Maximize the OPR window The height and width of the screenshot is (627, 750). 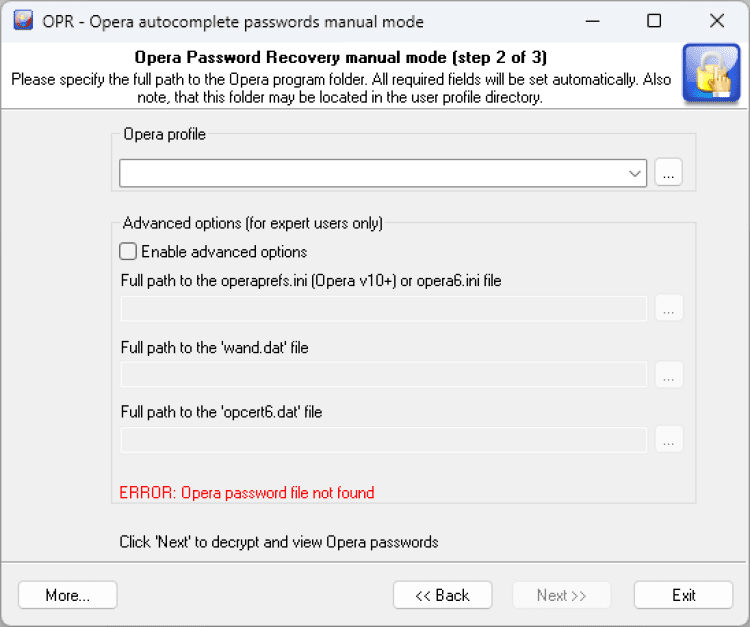(654, 21)
